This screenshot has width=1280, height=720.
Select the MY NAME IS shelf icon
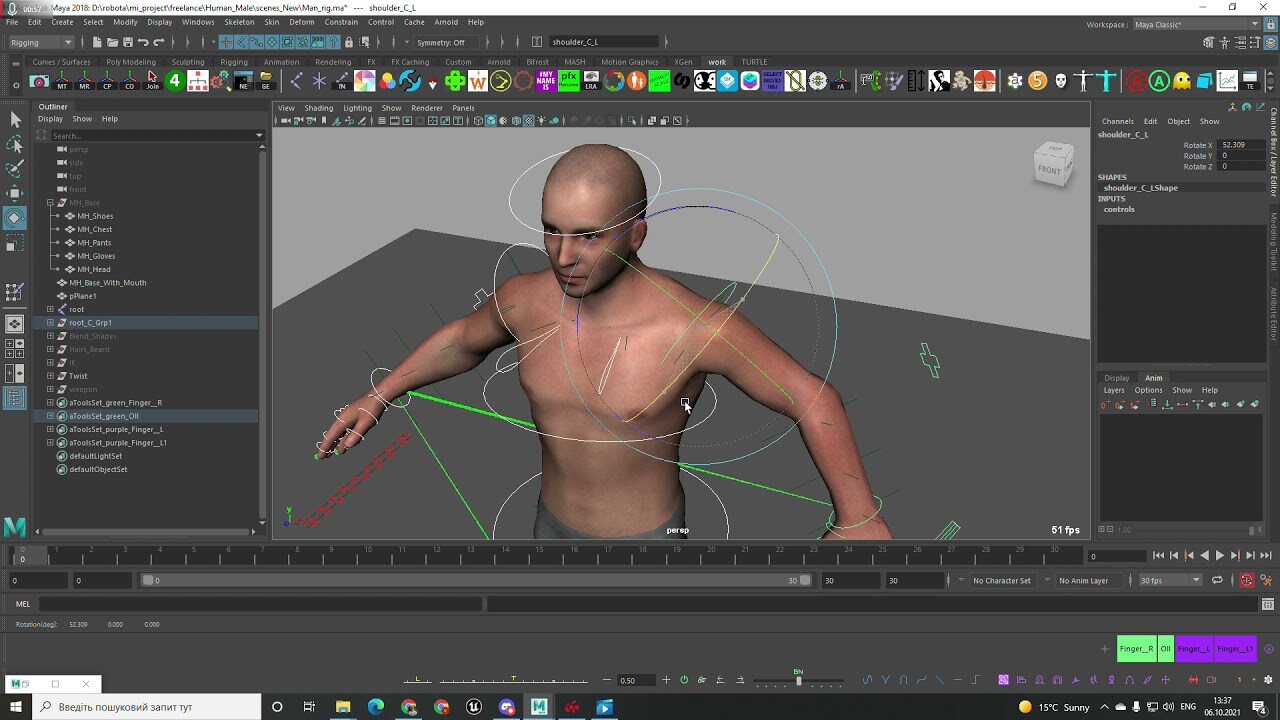pyautogui.click(x=546, y=80)
